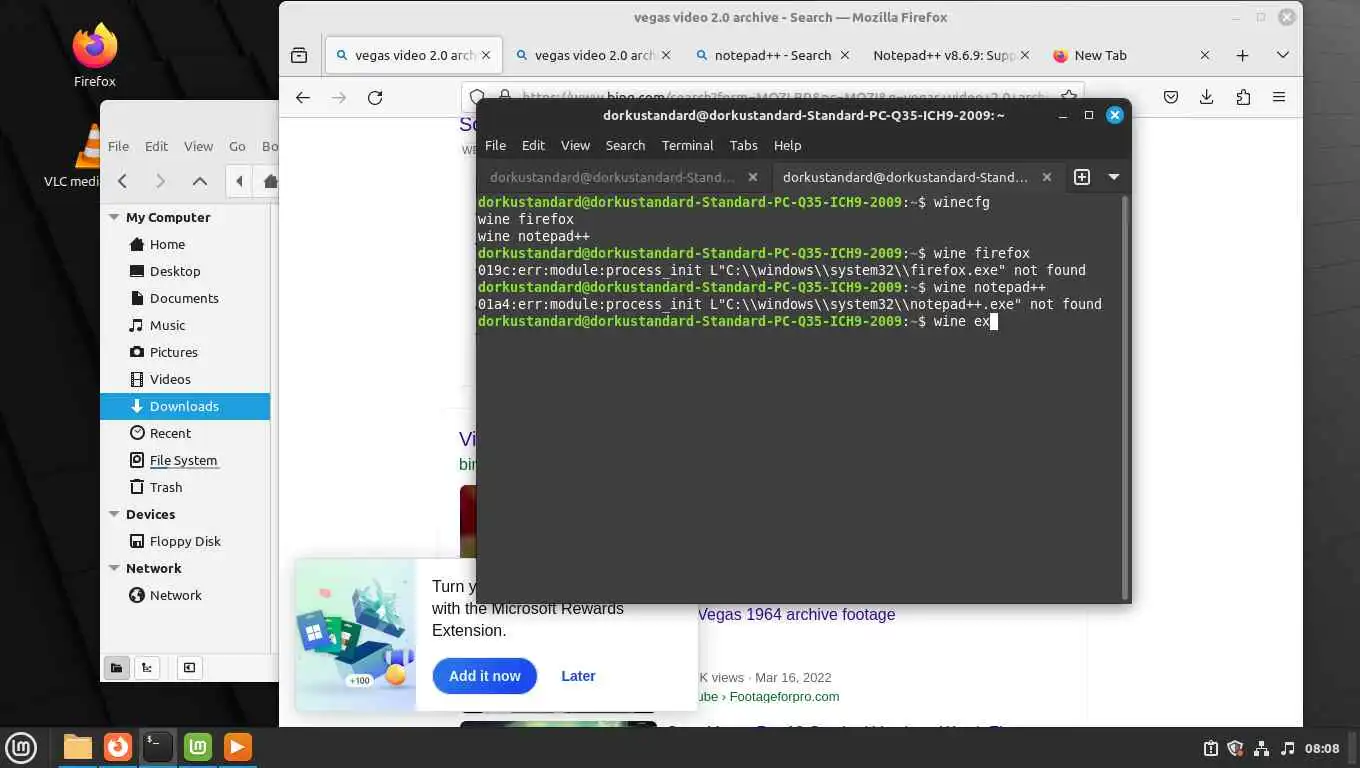This screenshot has width=1360, height=768.
Task: Open the Firefox hamburger application menu
Action: pos(1279,97)
